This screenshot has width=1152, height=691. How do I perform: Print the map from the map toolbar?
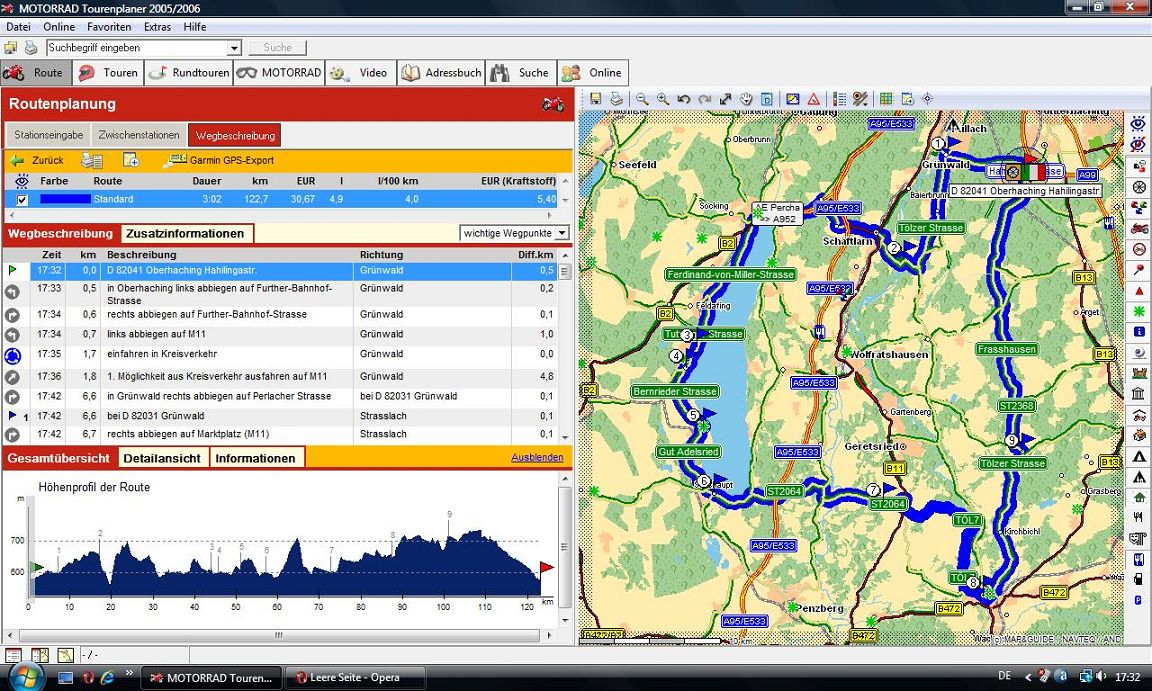616,98
